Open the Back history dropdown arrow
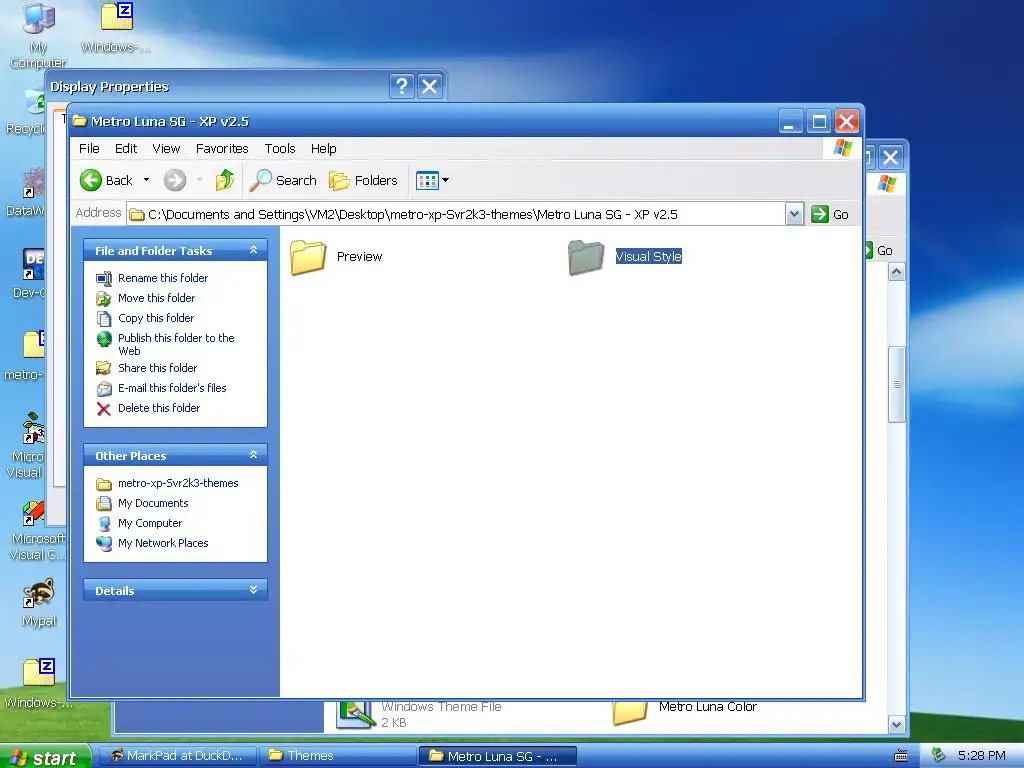Viewport: 1024px width, 768px height. point(146,180)
